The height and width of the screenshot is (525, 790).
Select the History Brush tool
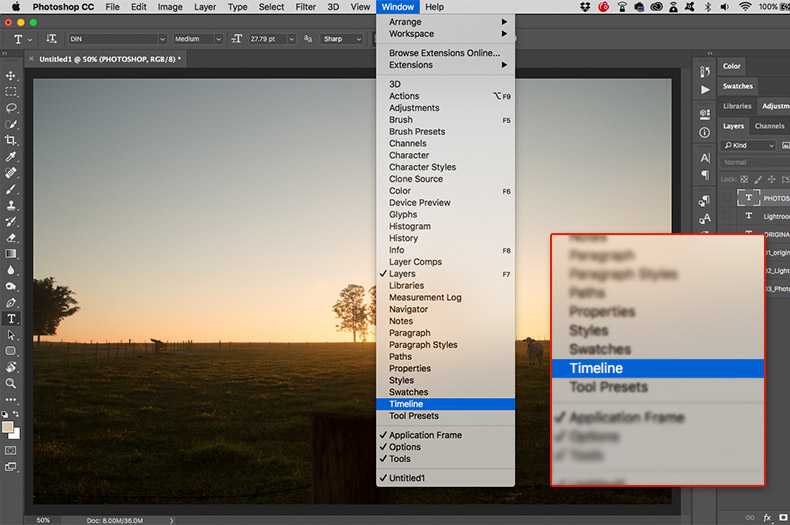(11, 221)
